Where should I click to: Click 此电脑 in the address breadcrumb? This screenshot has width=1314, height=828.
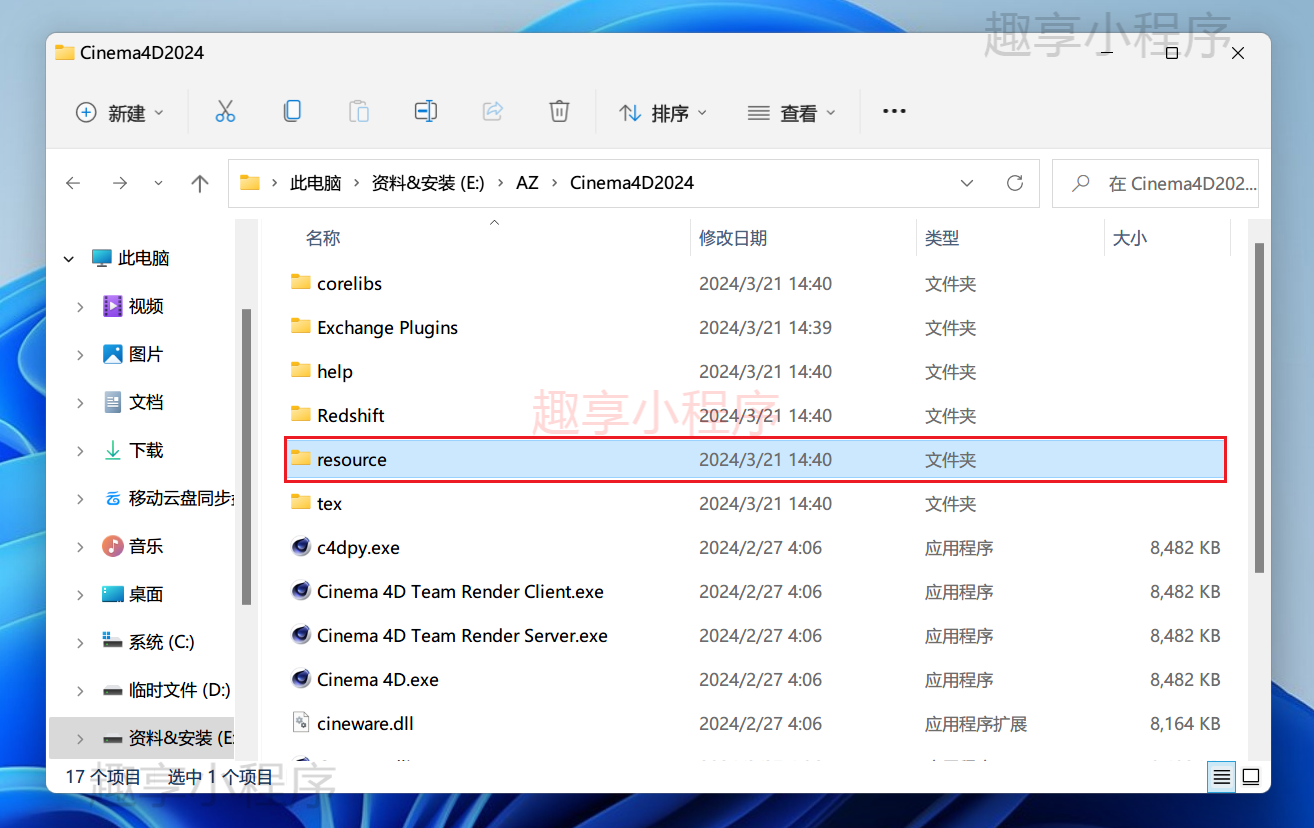[x=315, y=183]
